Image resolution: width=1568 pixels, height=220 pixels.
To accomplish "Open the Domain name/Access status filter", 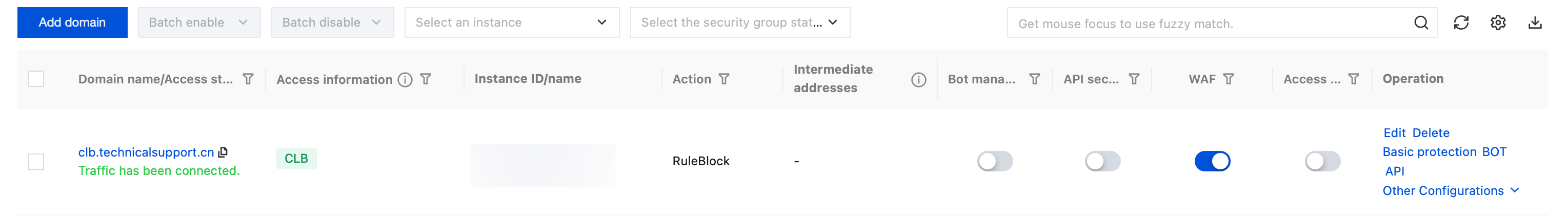I will [248, 79].
